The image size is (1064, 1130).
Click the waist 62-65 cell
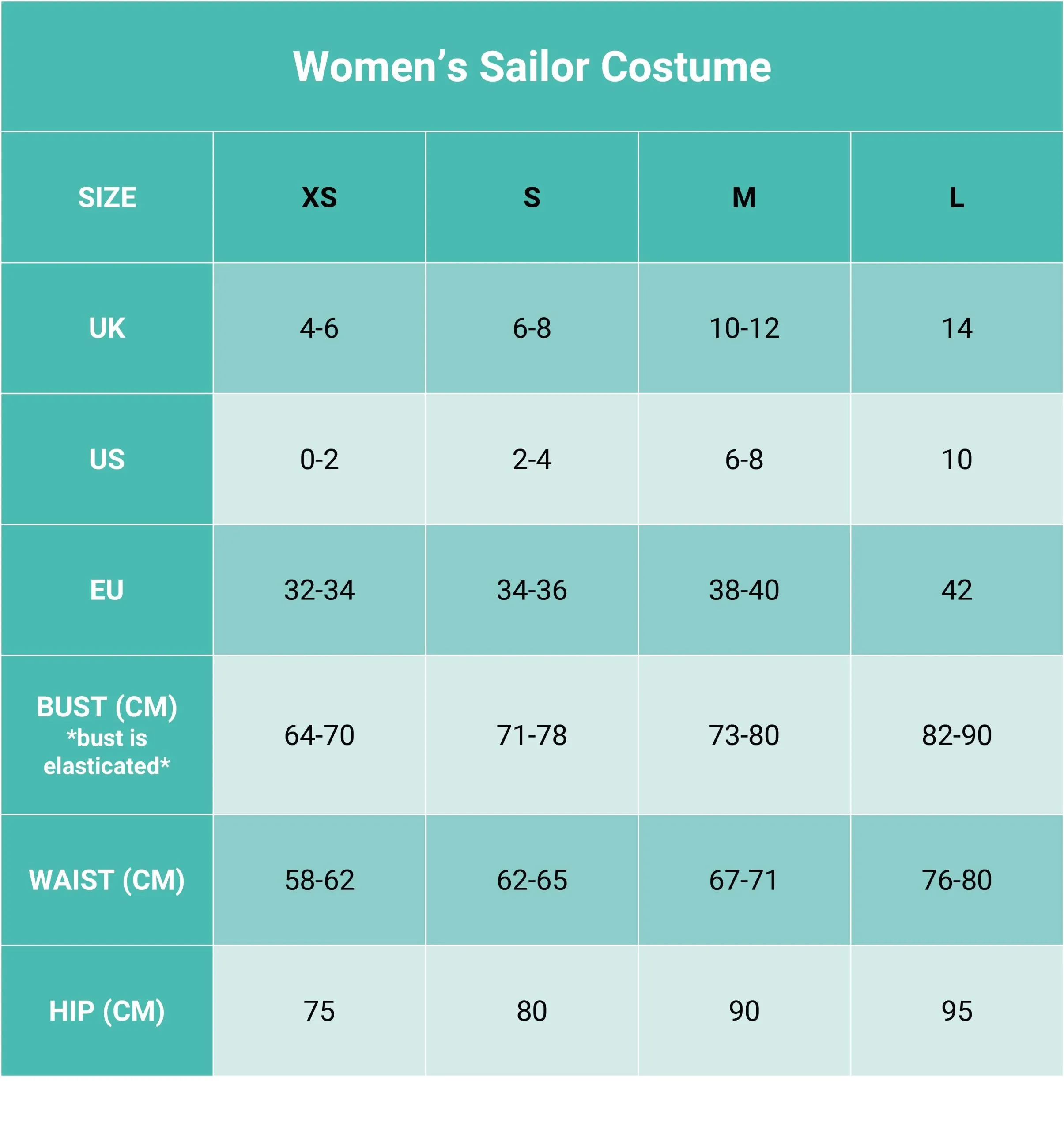point(532,880)
